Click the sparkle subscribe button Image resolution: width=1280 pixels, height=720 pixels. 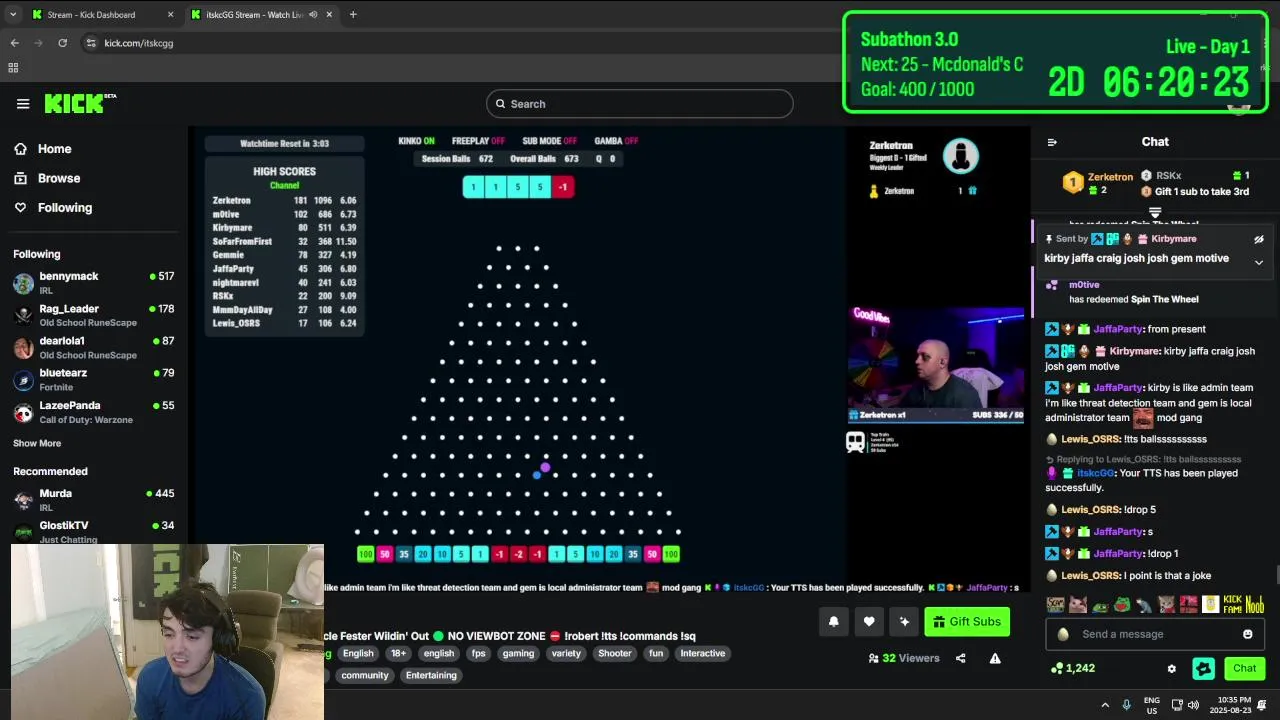pyautogui.click(x=904, y=622)
